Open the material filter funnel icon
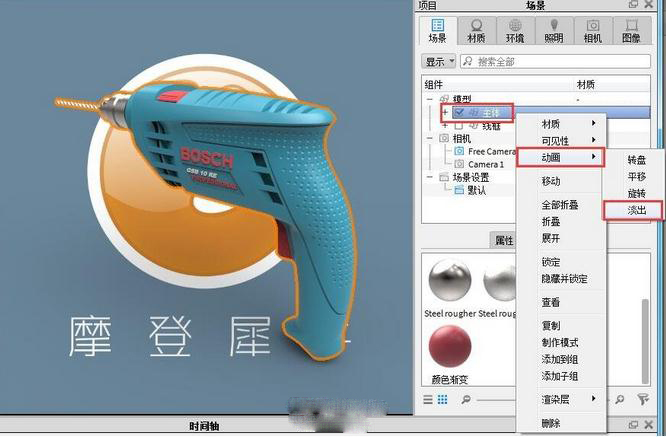This screenshot has height=437, width=666. (643, 399)
